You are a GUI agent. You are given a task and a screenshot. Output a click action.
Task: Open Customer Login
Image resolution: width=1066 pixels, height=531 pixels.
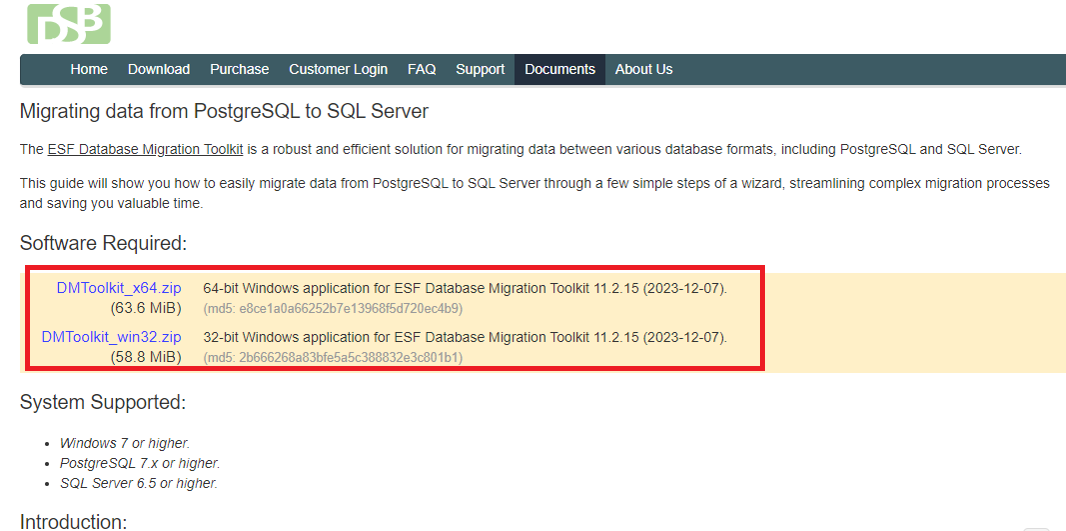pyautogui.click(x=338, y=69)
